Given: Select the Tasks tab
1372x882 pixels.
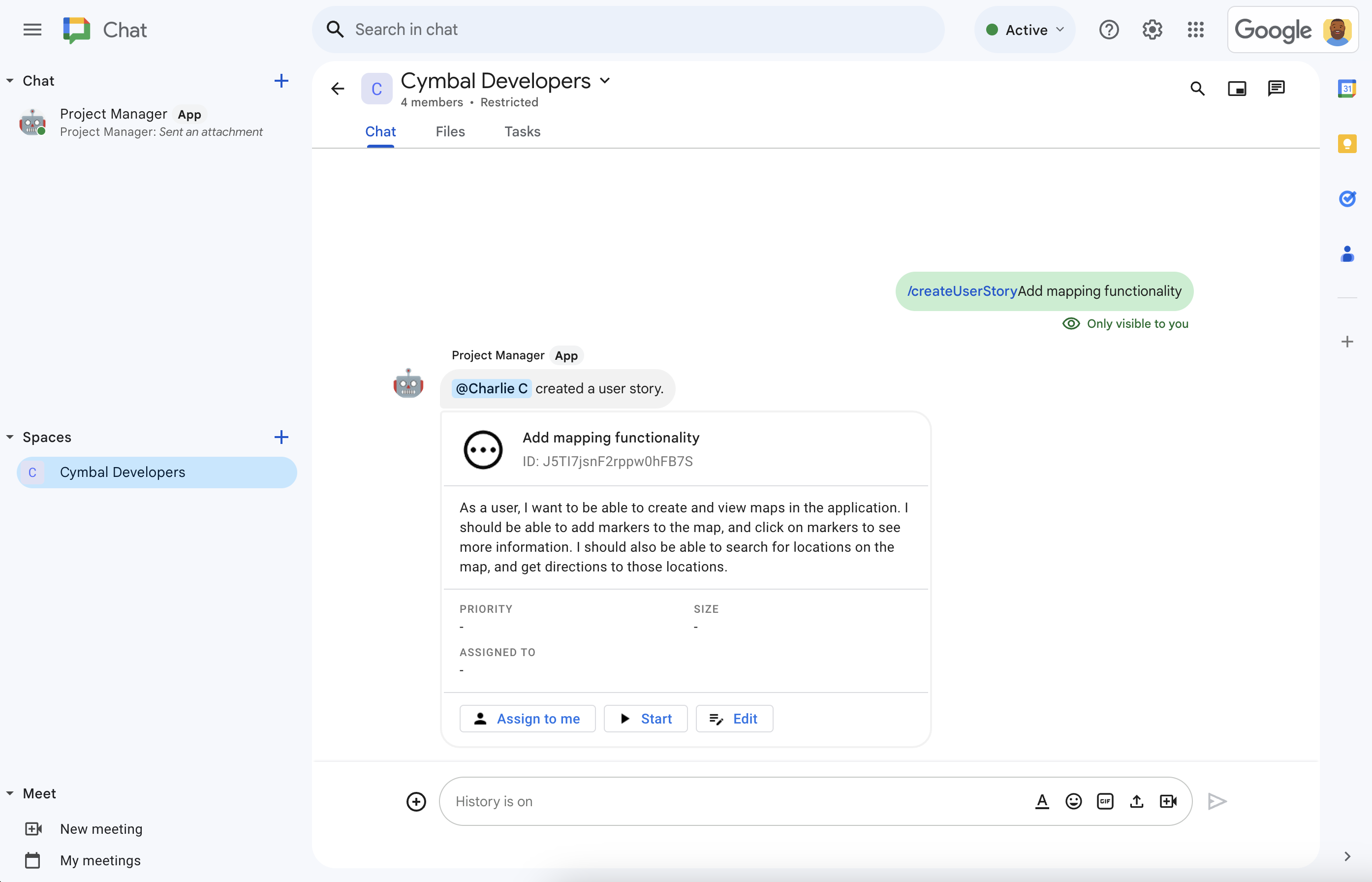Looking at the screenshot, I should (x=521, y=131).
